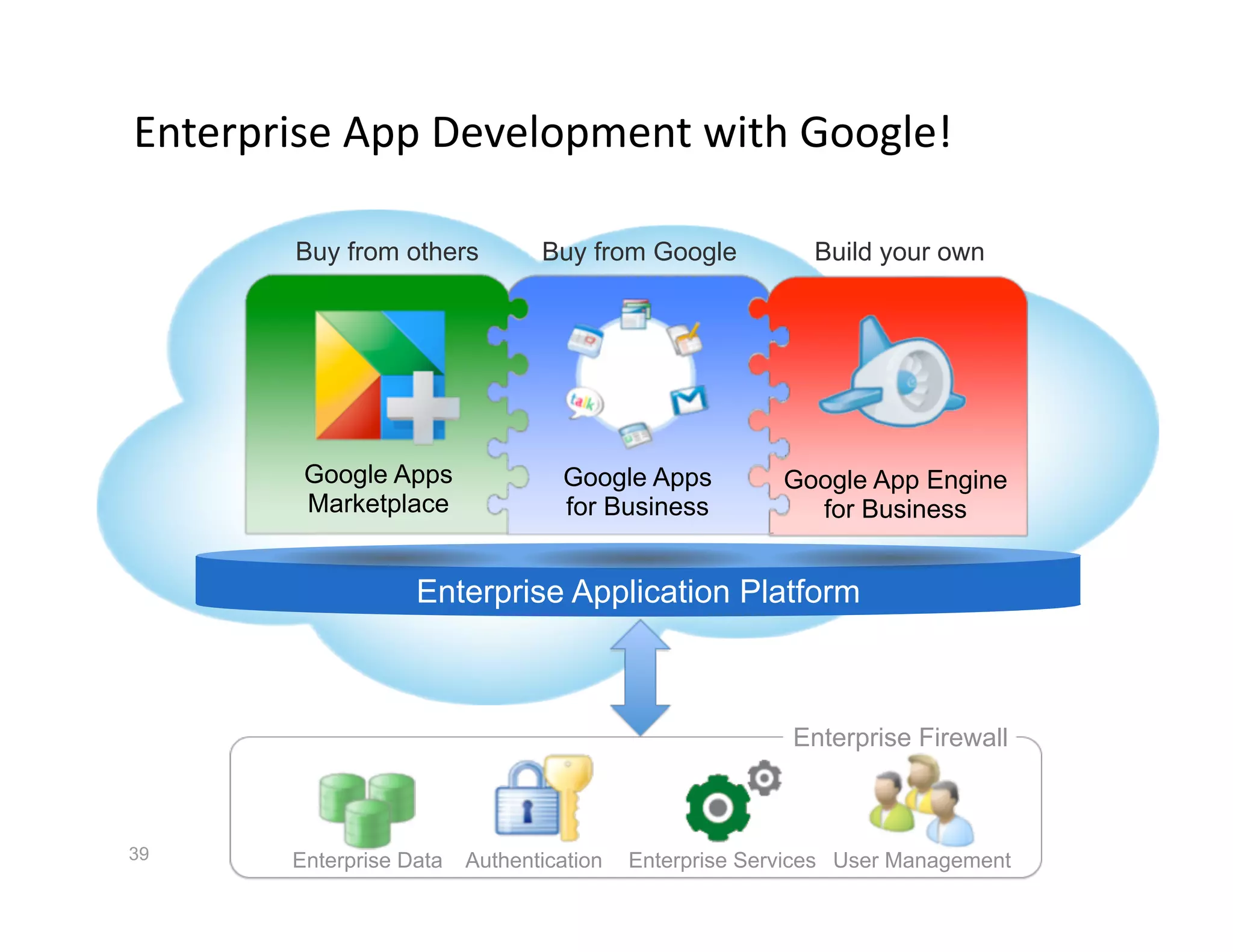Click the 'Buy from others' heading
The image size is (1233, 952).
pyautogui.click(x=387, y=252)
